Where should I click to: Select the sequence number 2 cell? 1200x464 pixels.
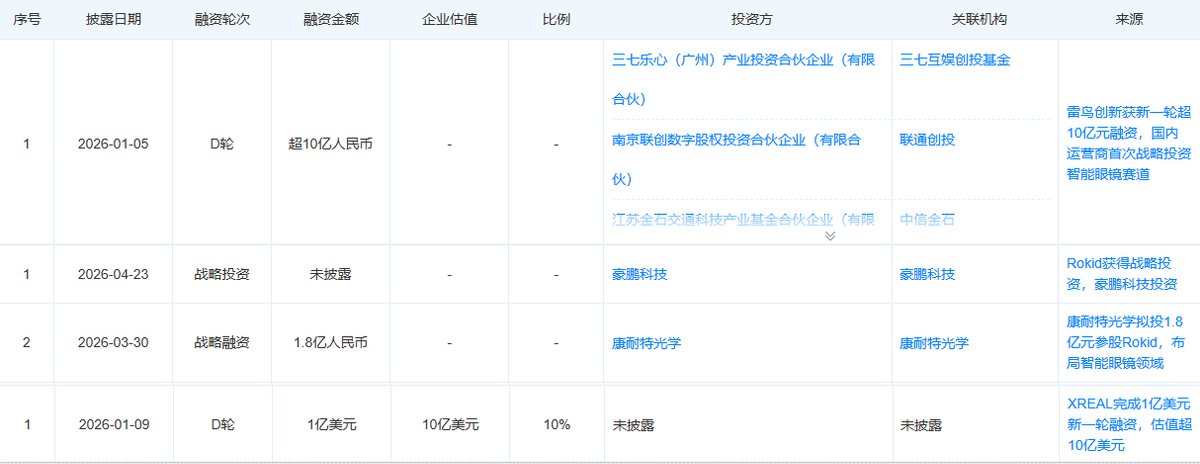(27, 343)
